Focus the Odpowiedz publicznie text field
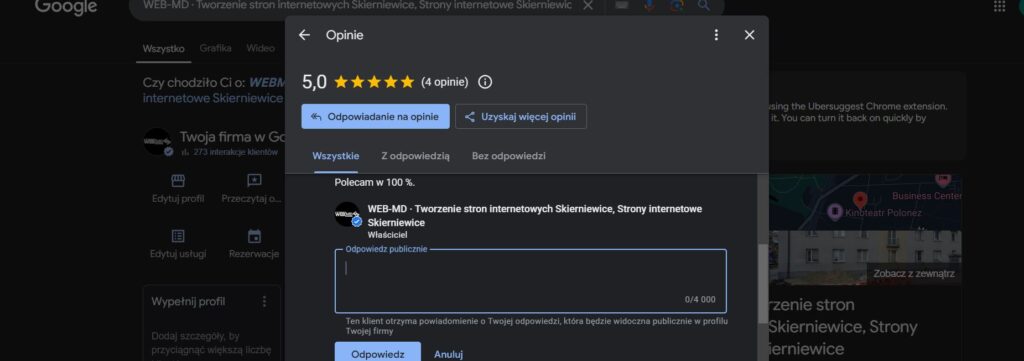1024x361 pixels. pyautogui.click(x=530, y=281)
